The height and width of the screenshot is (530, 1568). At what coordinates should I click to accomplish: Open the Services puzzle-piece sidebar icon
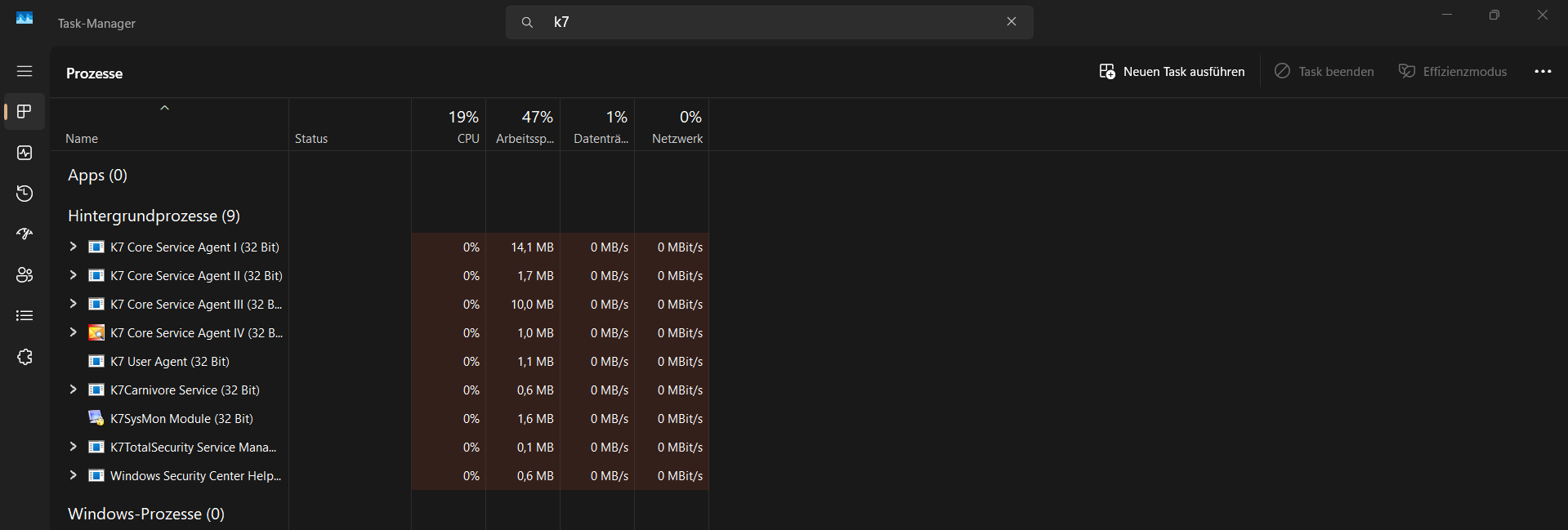coord(25,357)
